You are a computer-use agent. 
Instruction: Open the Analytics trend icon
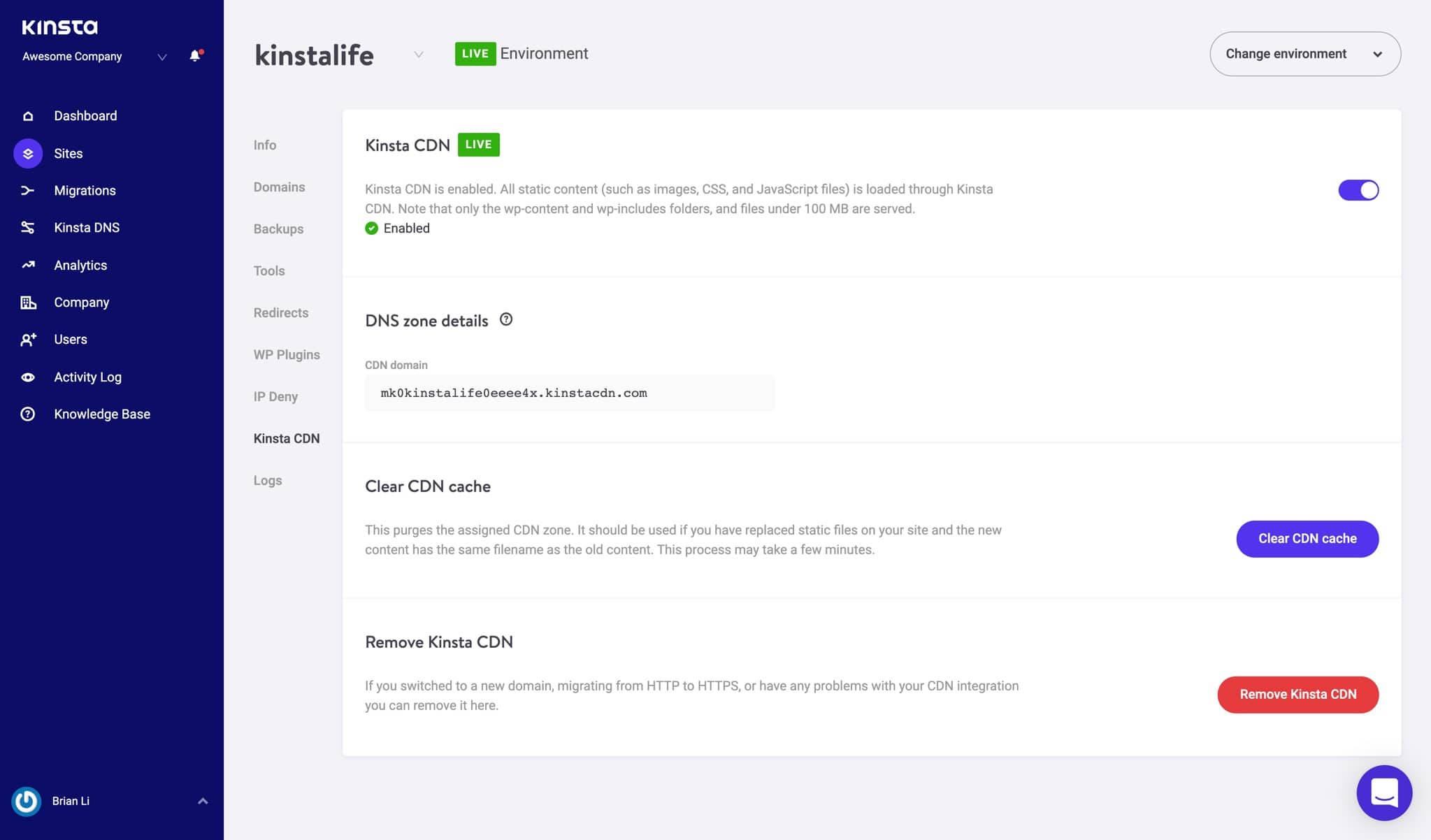pyautogui.click(x=28, y=266)
